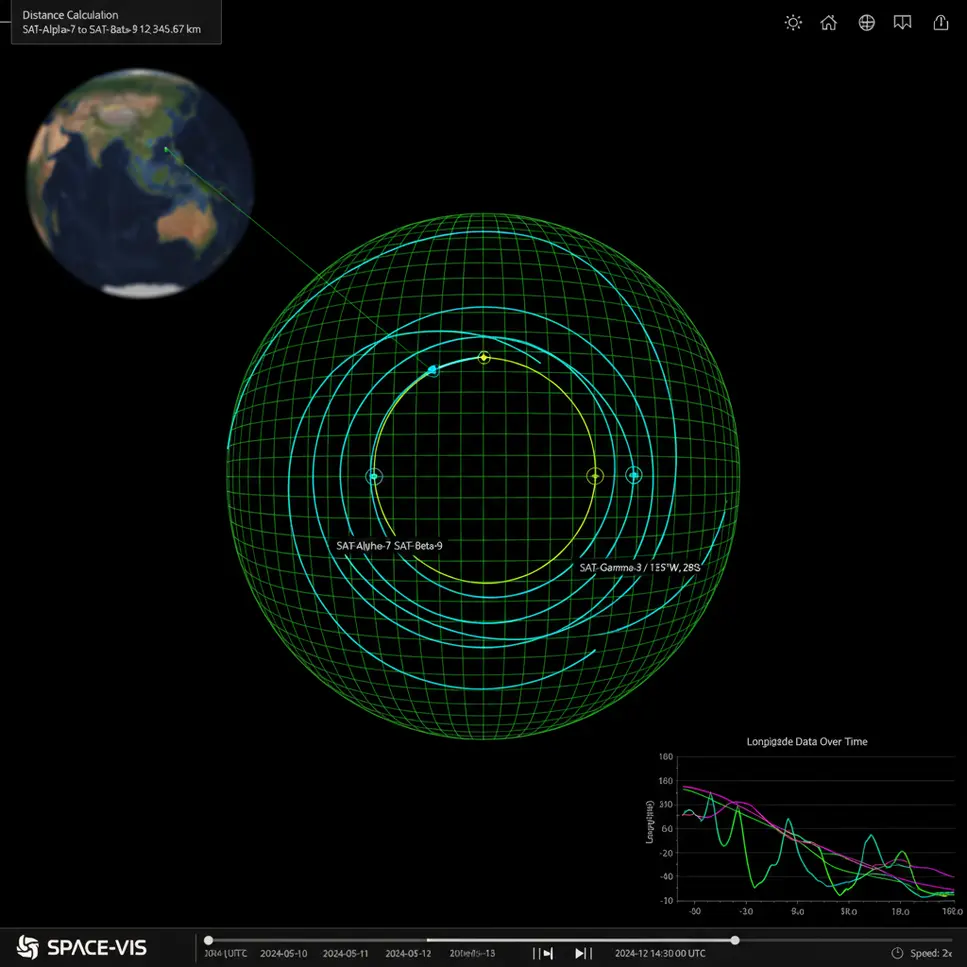Click the SAT-Alpha-7 satellite label
Image resolution: width=967 pixels, height=967 pixels.
pos(364,546)
